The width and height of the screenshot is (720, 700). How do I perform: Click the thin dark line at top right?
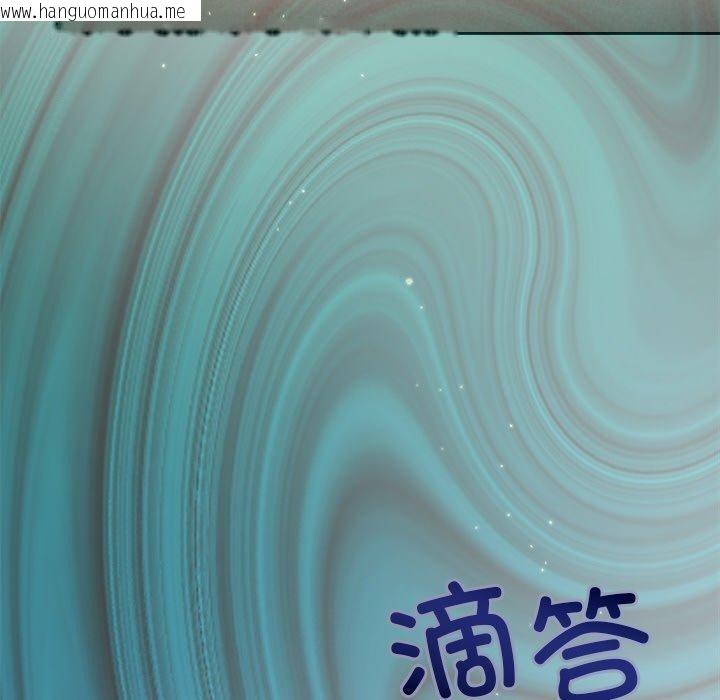pyautogui.click(x=588, y=32)
